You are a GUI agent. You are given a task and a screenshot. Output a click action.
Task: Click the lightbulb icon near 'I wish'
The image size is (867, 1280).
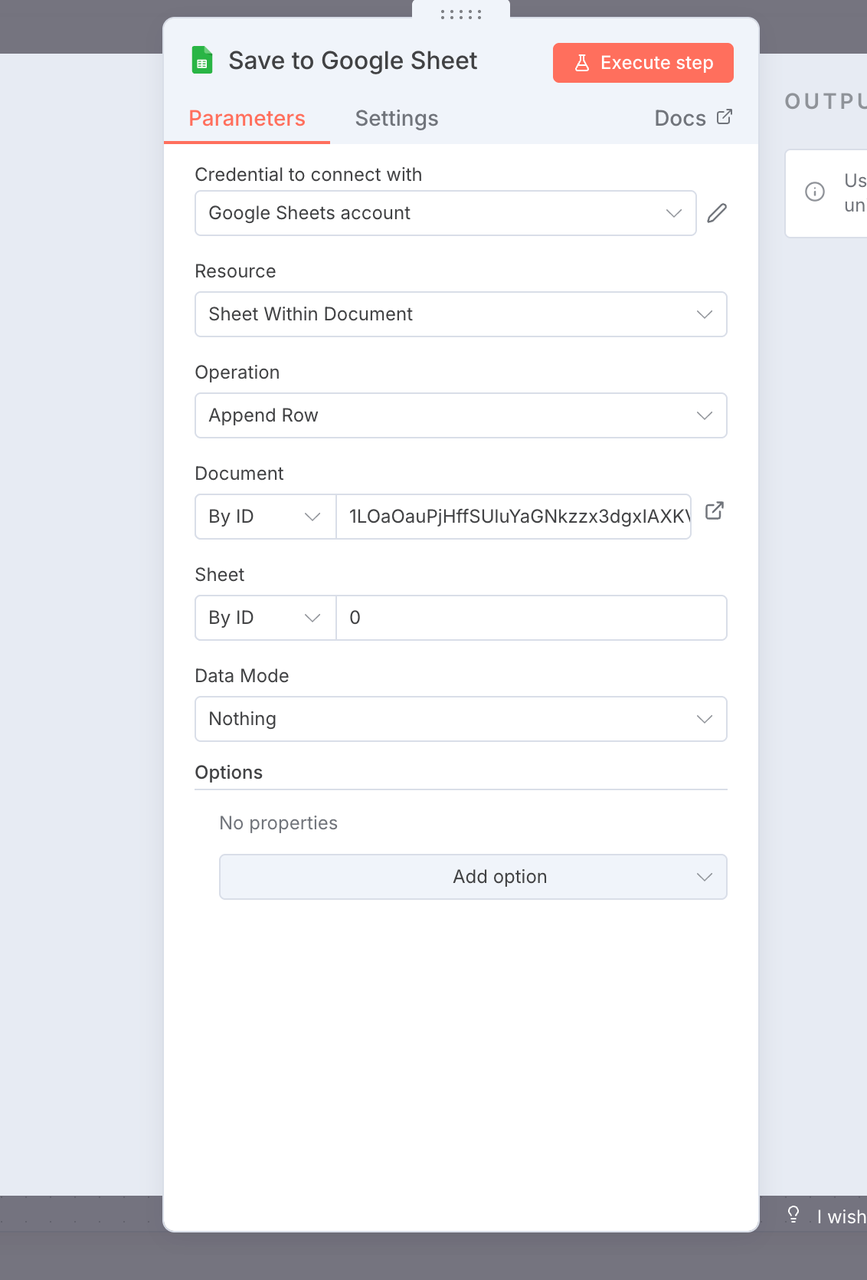[x=792, y=1213]
